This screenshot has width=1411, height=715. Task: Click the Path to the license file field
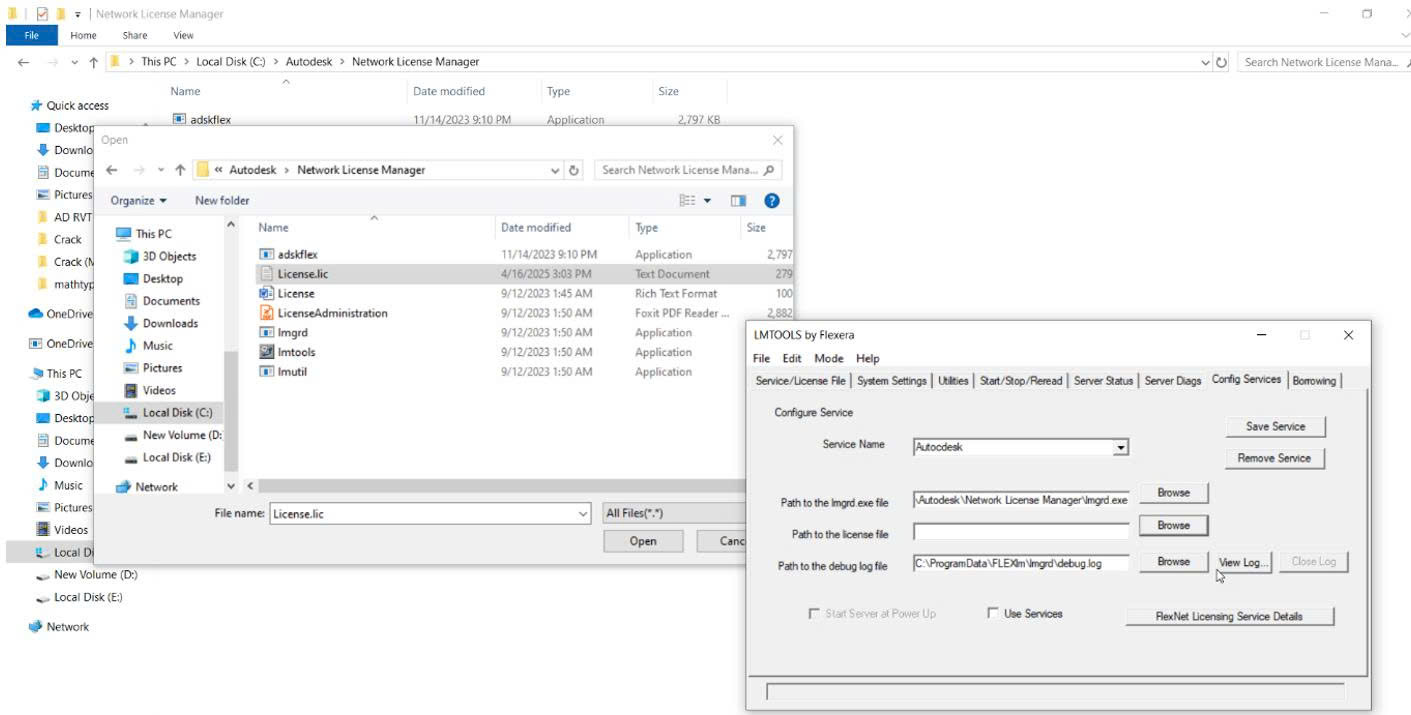(1021, 531)
